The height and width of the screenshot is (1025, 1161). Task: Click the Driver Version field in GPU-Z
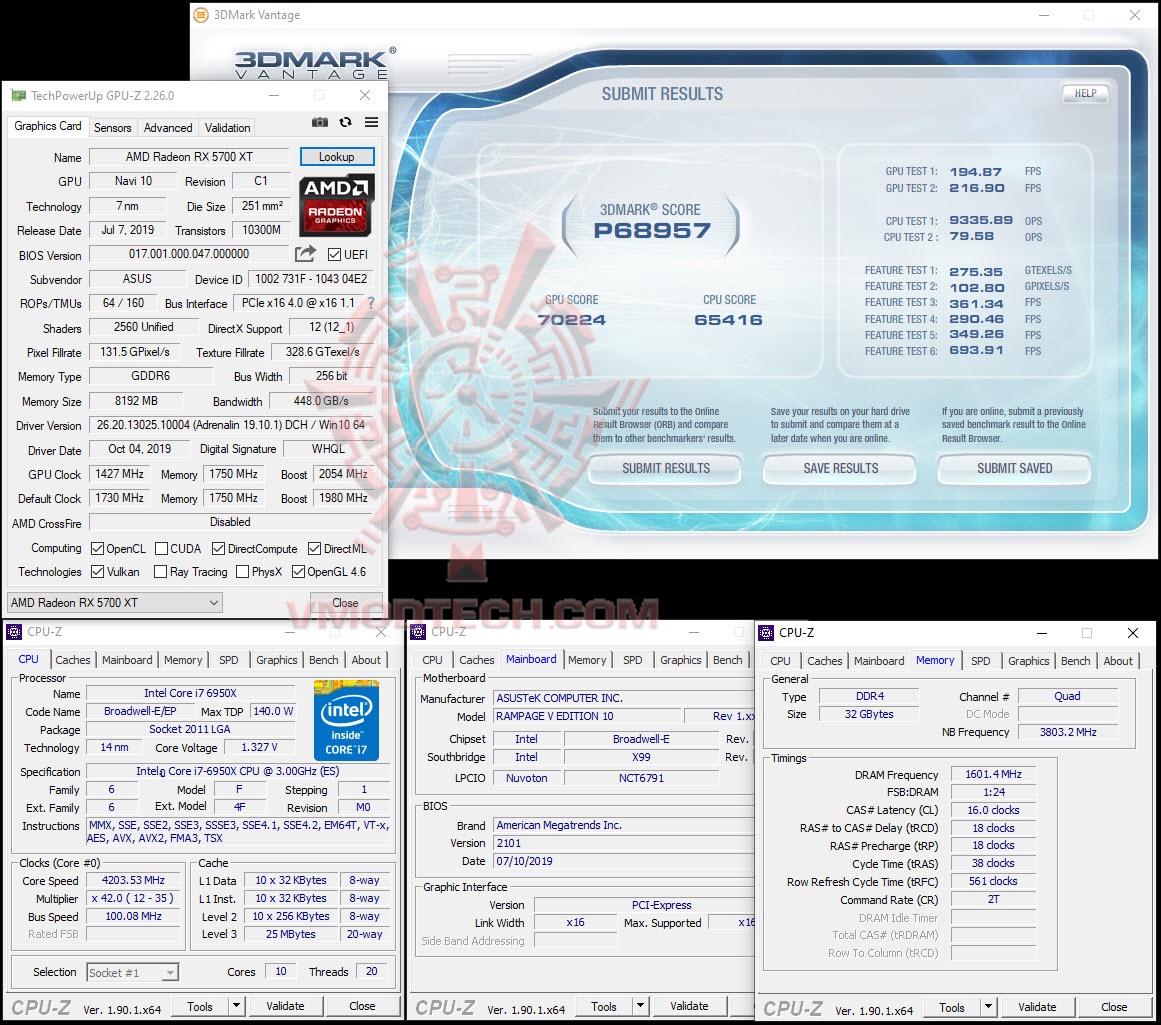tap(231, 425)
